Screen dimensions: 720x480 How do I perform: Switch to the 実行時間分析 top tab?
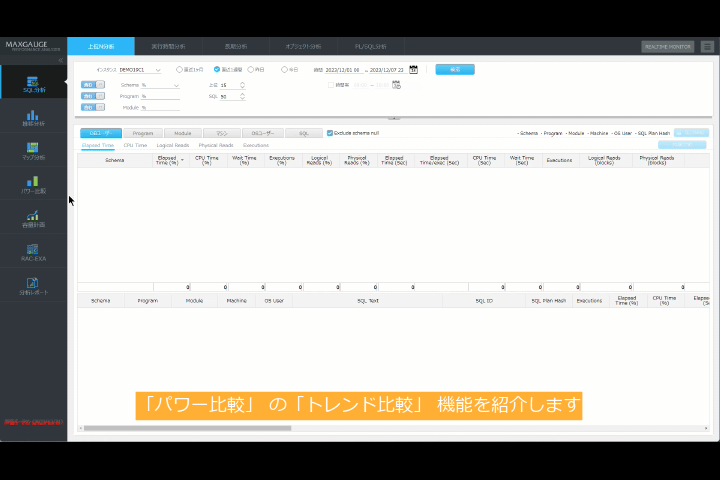pyautogui.click(x=169, y=46)
